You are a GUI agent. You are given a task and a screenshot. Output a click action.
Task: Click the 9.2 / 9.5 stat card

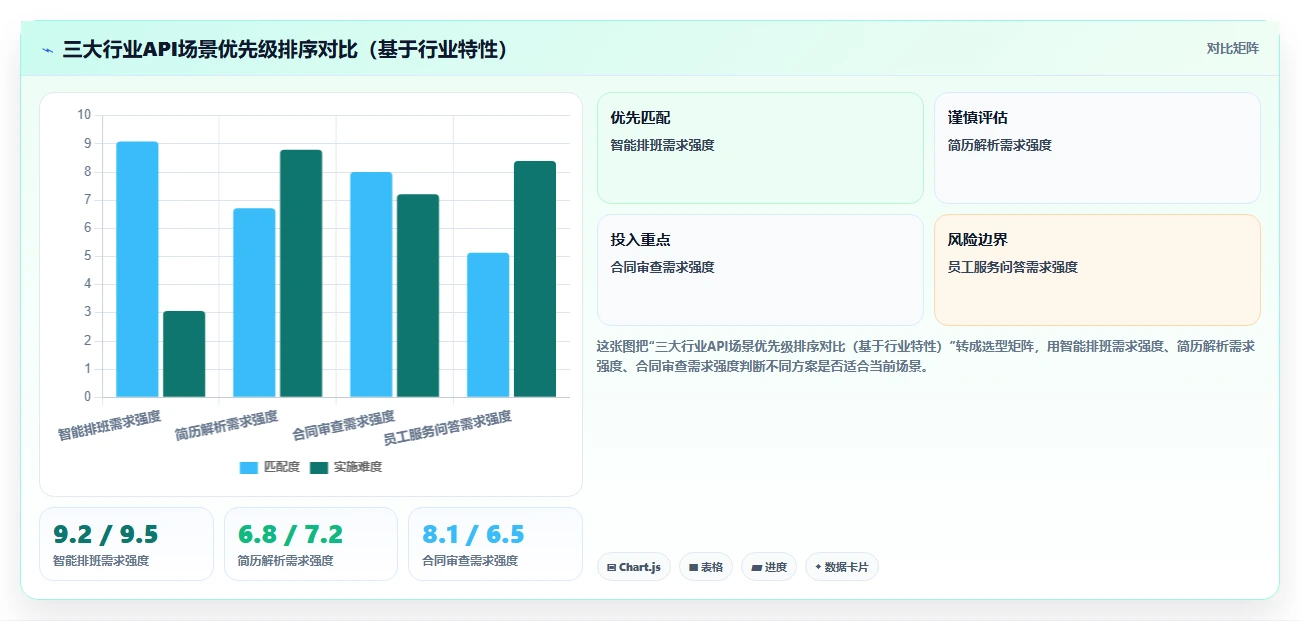coord(126,544)
